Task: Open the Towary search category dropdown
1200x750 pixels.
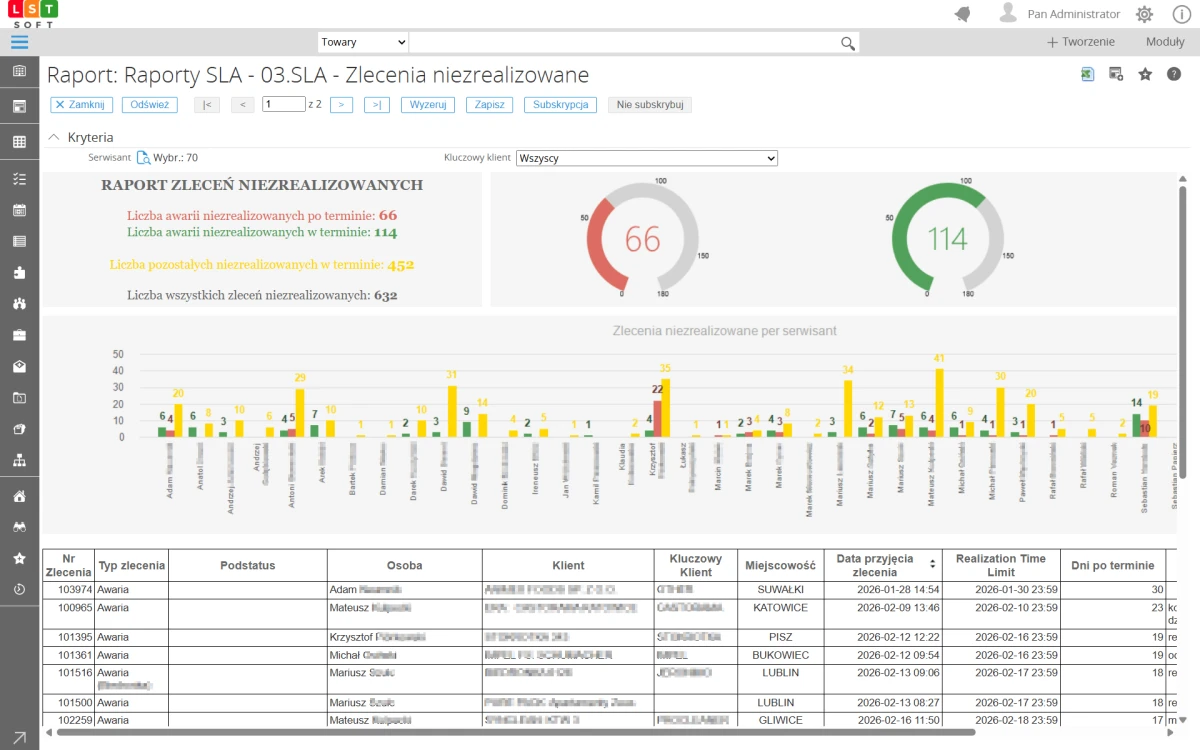Action: coord(363,42)
